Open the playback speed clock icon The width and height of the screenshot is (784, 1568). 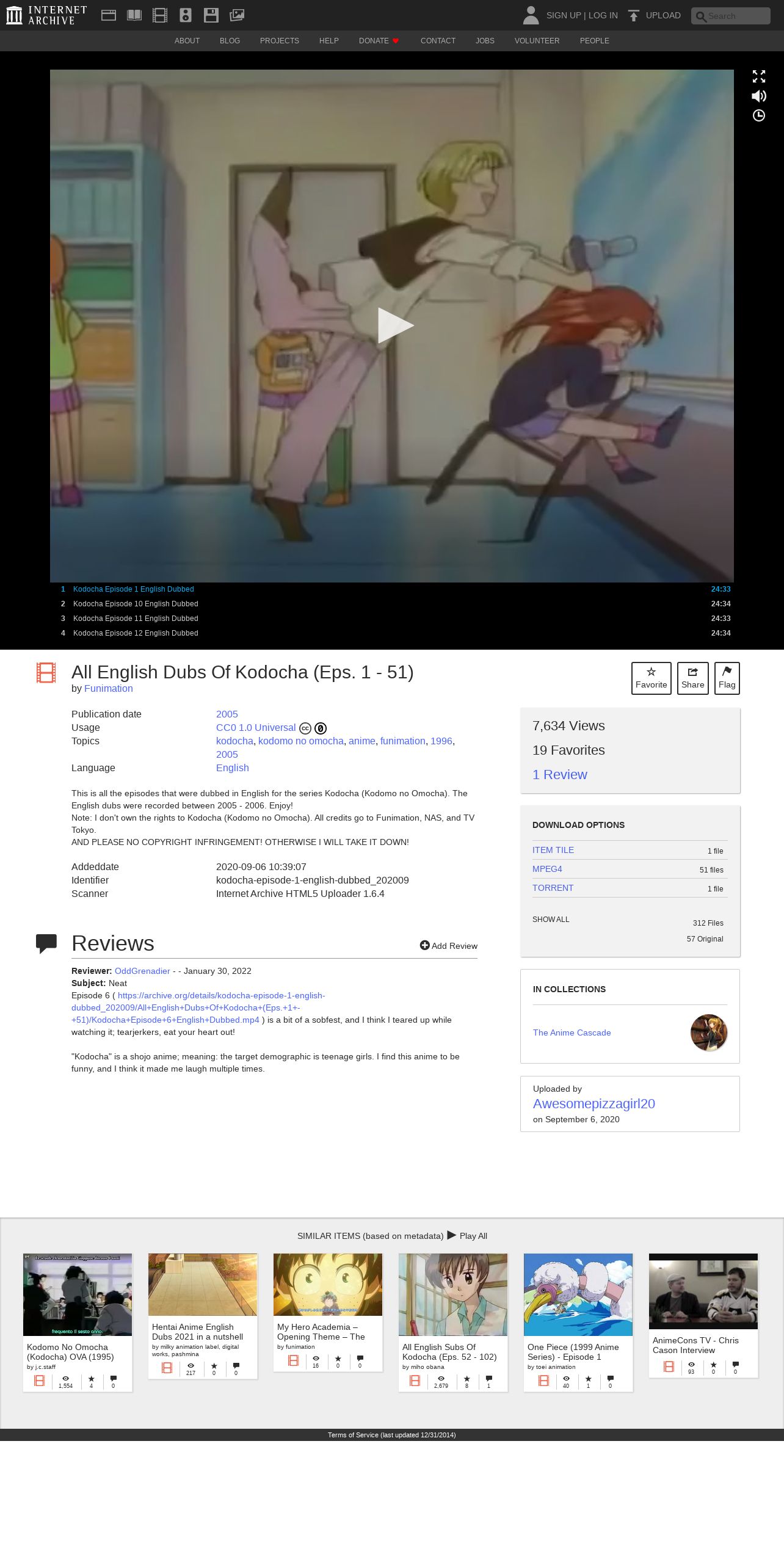click(x=759, y=115)
